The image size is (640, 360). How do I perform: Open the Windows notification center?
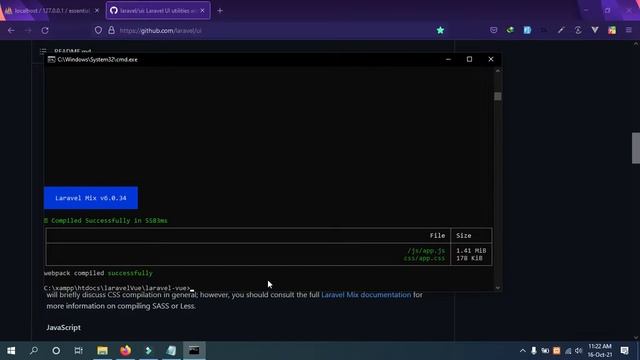(x=624, y=350)
